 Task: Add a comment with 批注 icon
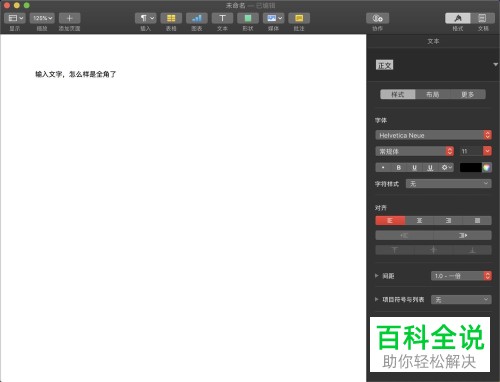click(x=299, y=18)
